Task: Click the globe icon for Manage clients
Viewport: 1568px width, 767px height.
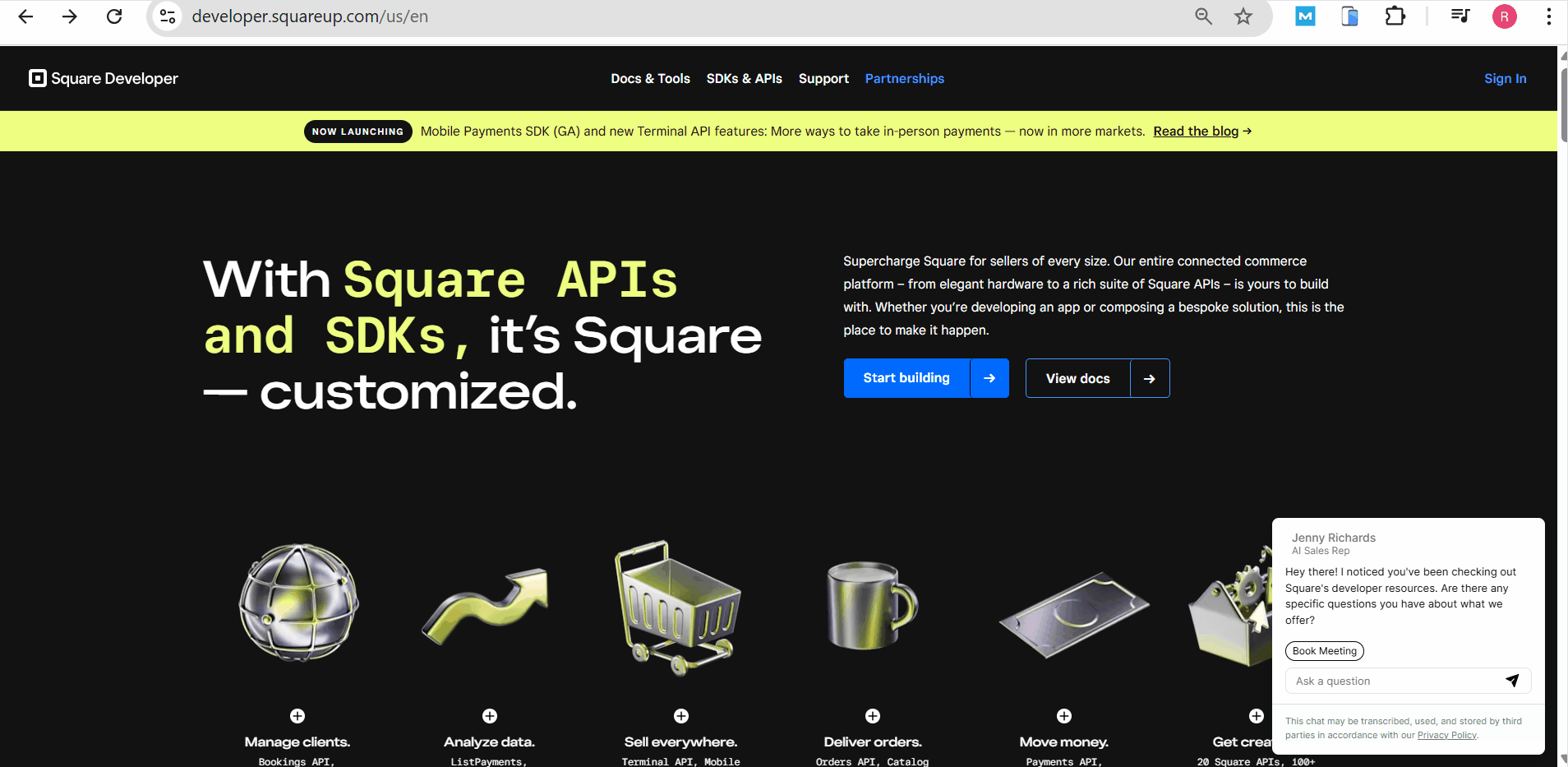Action: pyautogui.click(x=298, y=603)
